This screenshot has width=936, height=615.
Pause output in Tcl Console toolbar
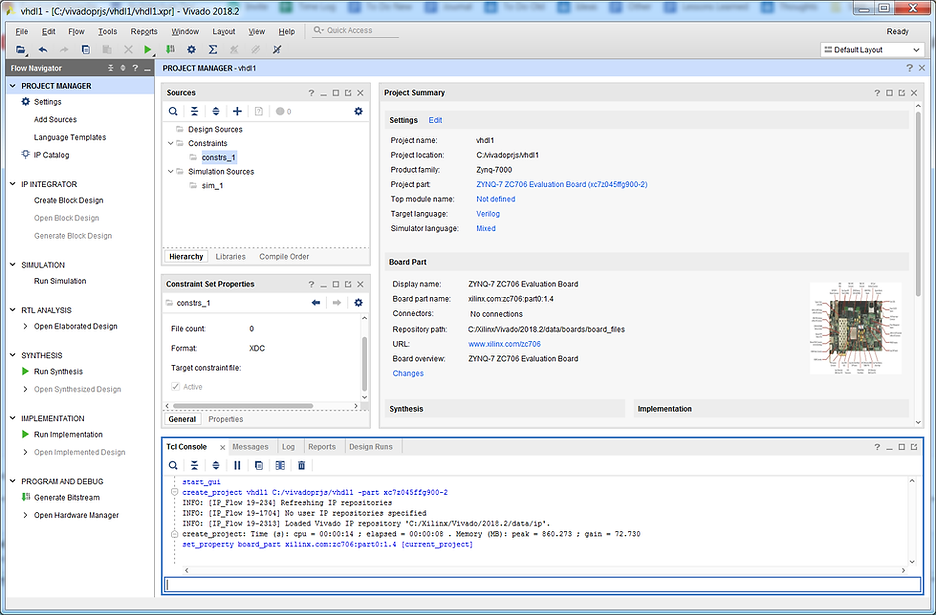click(x=236, y=465)
